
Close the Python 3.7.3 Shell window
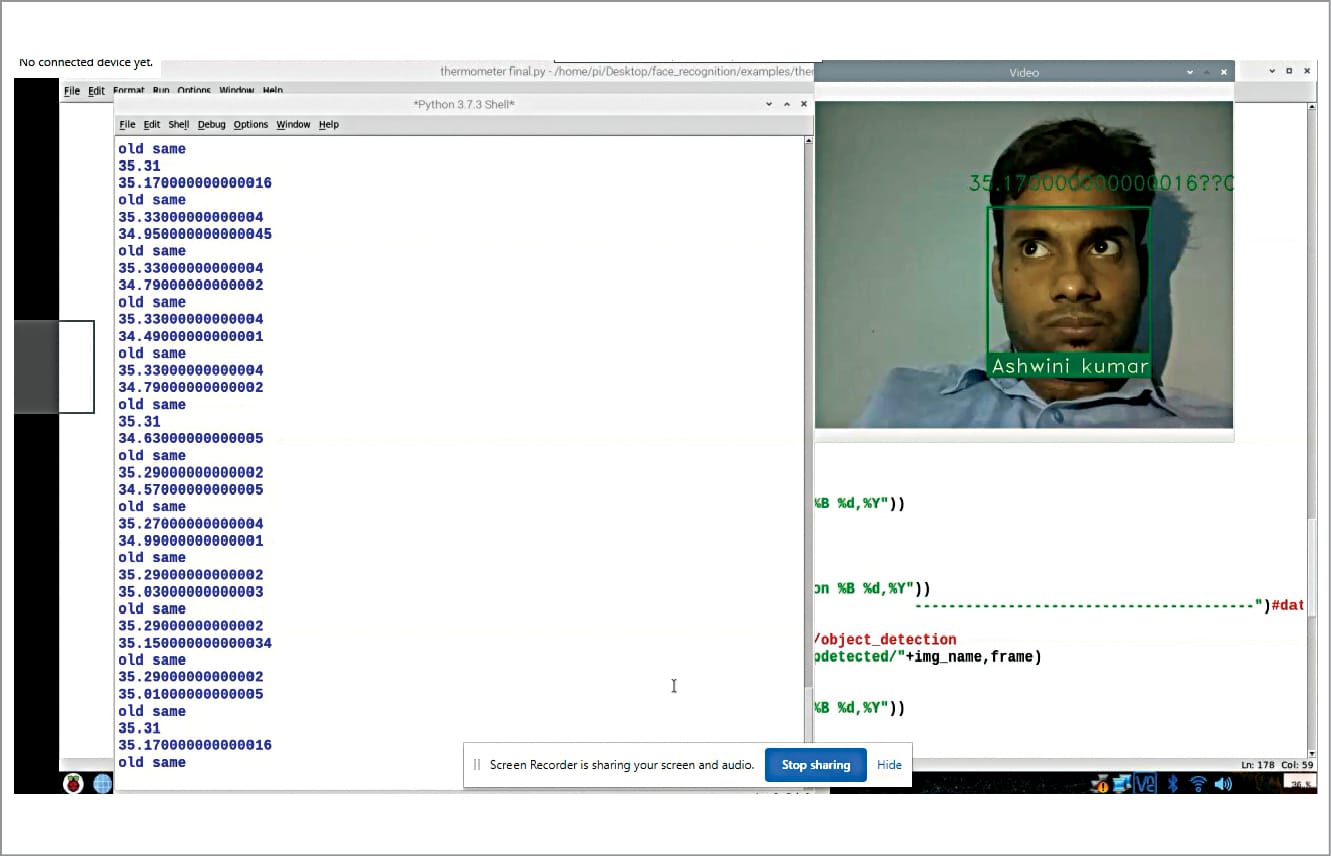pos(804,104)
